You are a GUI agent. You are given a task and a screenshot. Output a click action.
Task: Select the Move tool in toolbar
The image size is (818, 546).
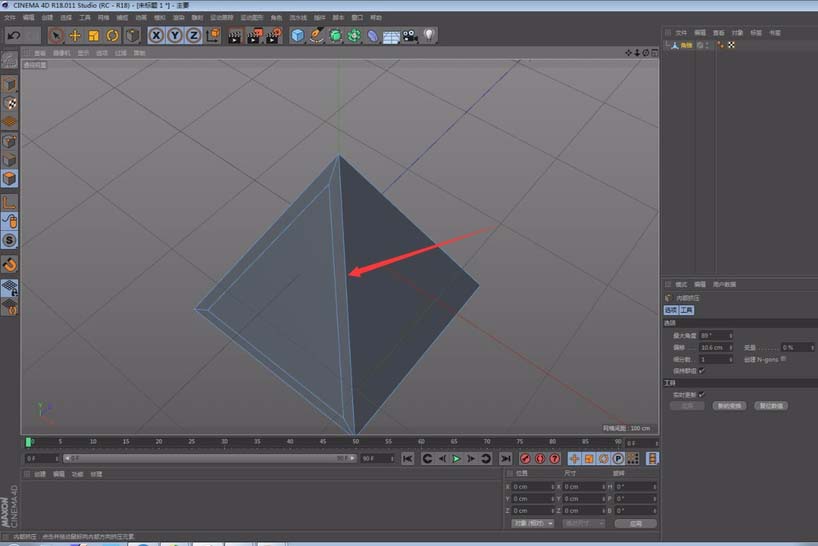(x=75, y=35)
